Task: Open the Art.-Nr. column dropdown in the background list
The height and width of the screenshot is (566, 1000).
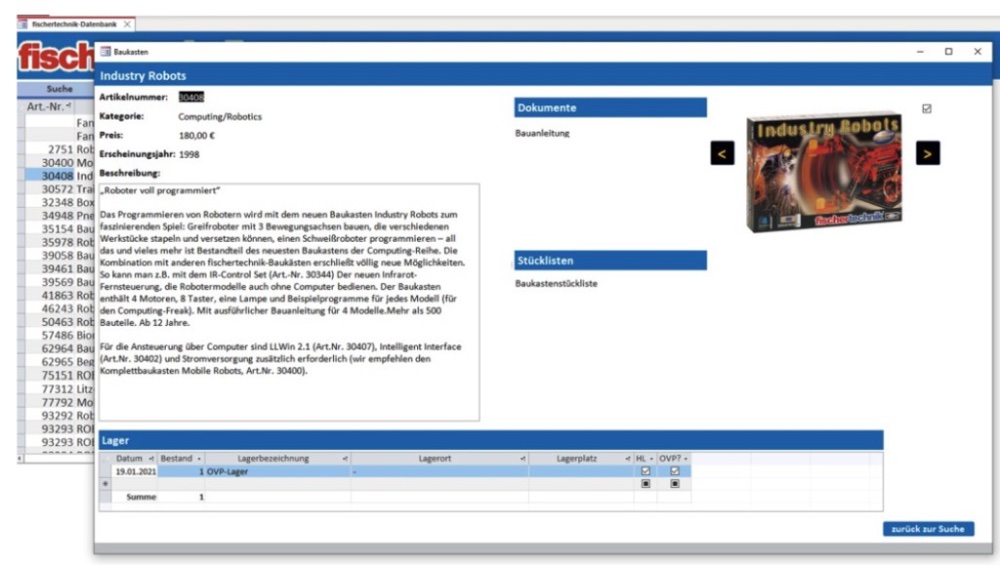Action: 68,106
